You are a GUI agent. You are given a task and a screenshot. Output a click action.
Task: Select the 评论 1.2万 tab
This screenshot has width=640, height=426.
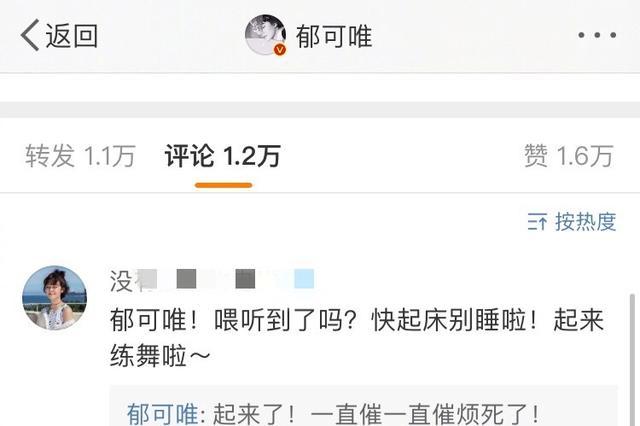(223, 156)
